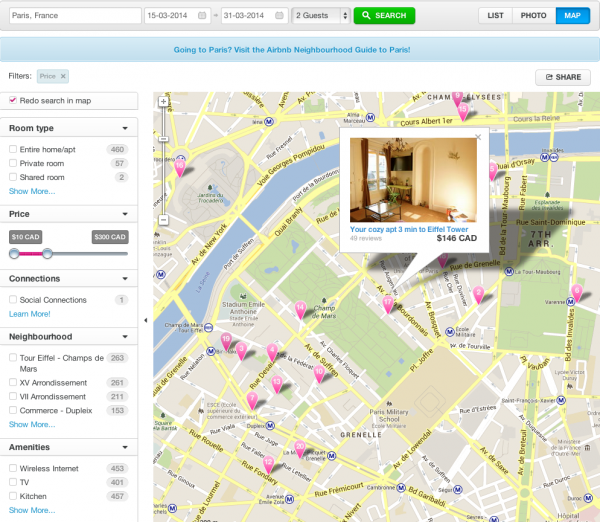The width and height of the screenshot is (600, 522).
Task: Switch to LIST view
Action: tap(496, 16)
